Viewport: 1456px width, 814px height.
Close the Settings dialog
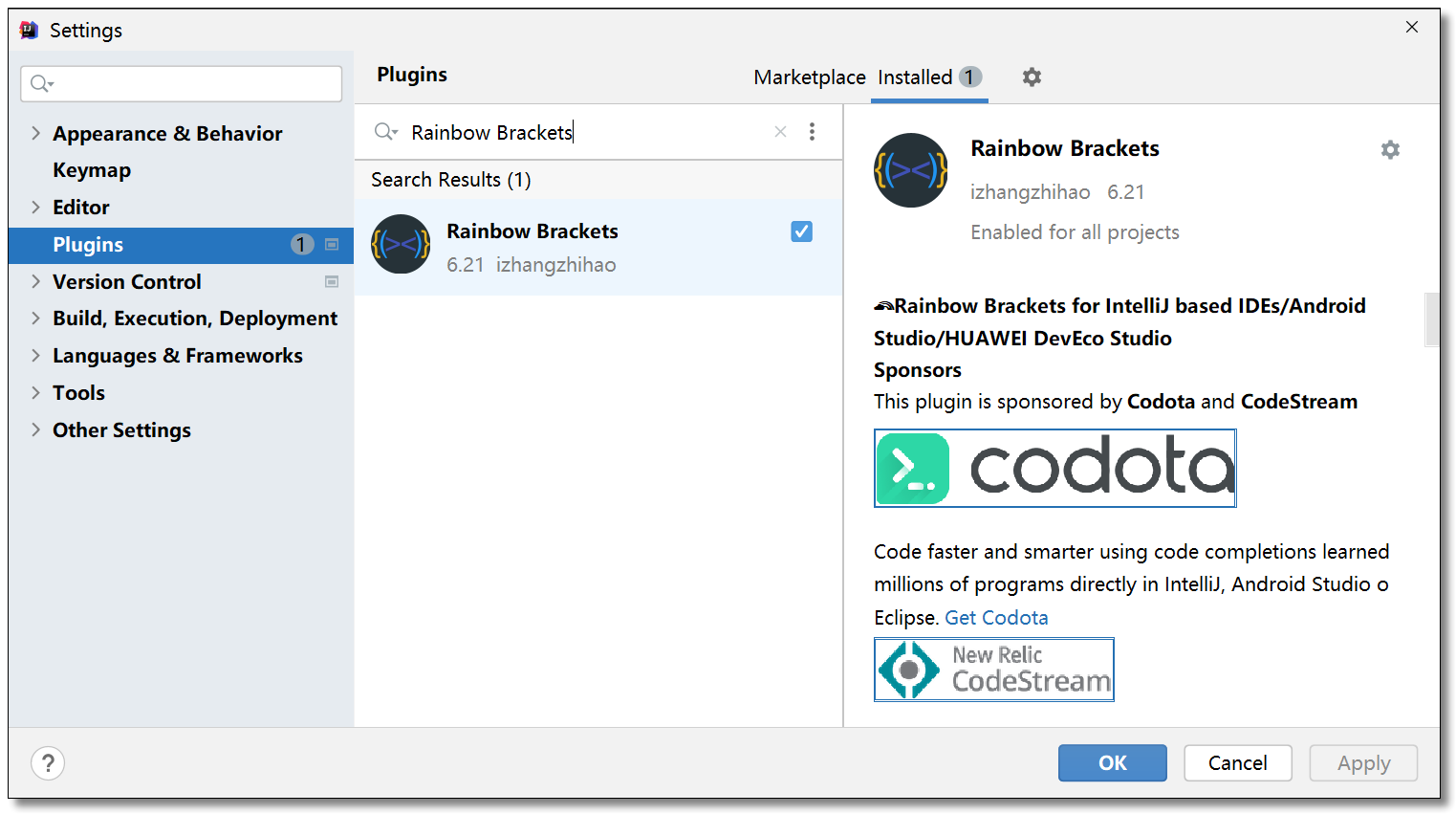[x=1411, y=27]
